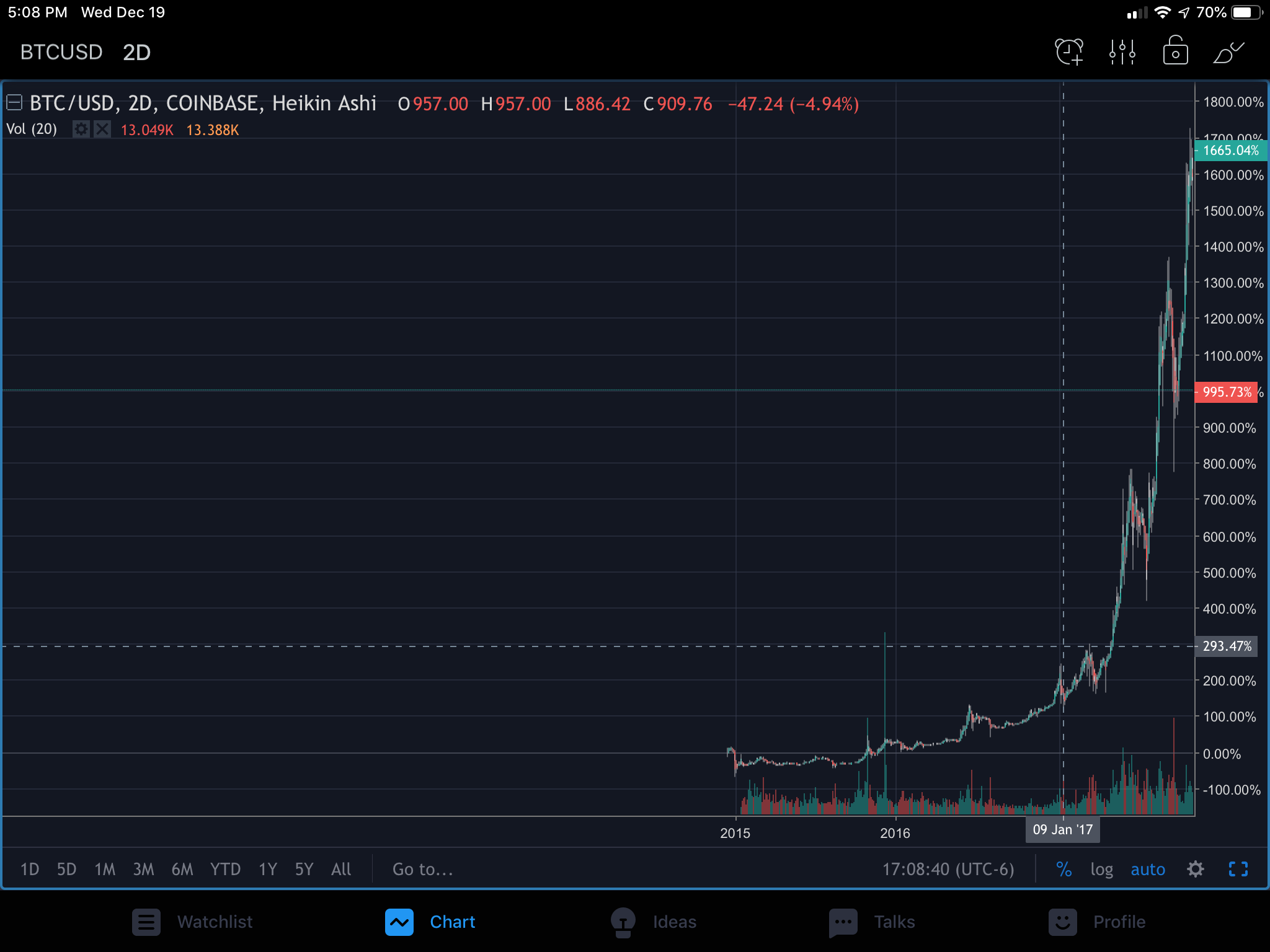Open the BTCUSD symbol search
1270x952 pixels.
61,52
